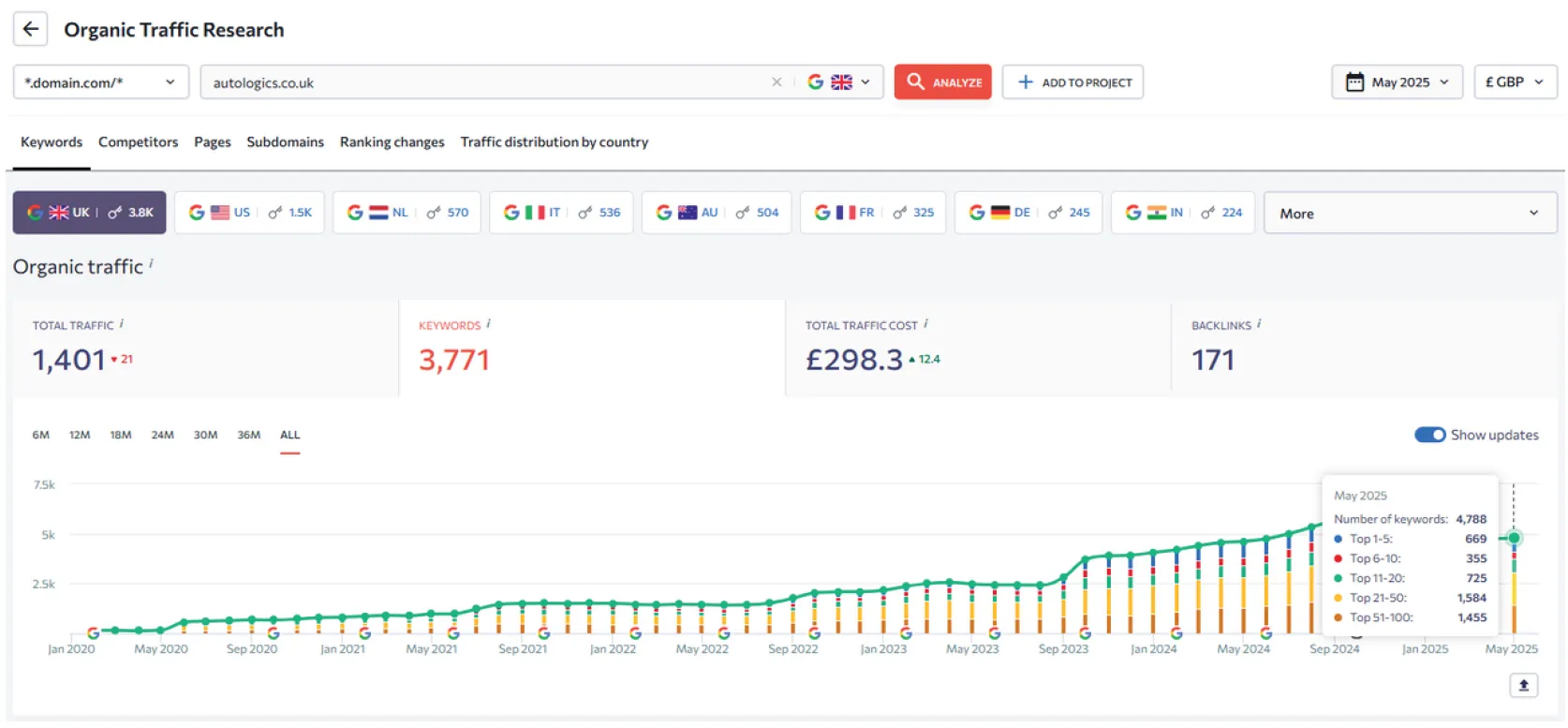Select the UK 3.8K country button
The image size is (1568, 728).
(x=89, y=213)
